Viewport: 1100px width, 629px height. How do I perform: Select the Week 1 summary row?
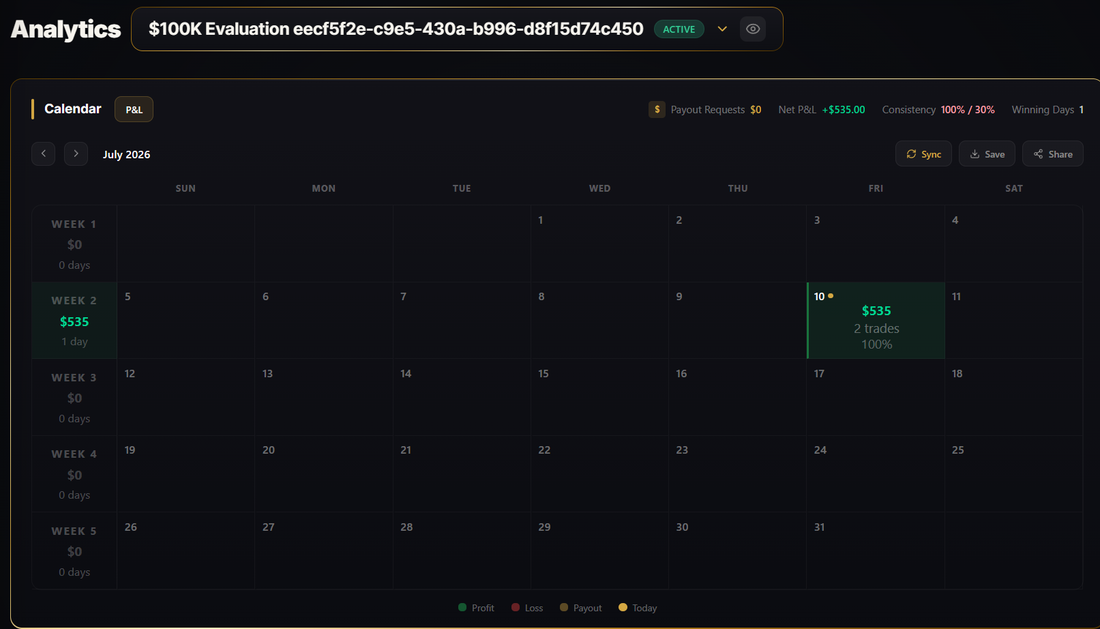tap(74, 244)
